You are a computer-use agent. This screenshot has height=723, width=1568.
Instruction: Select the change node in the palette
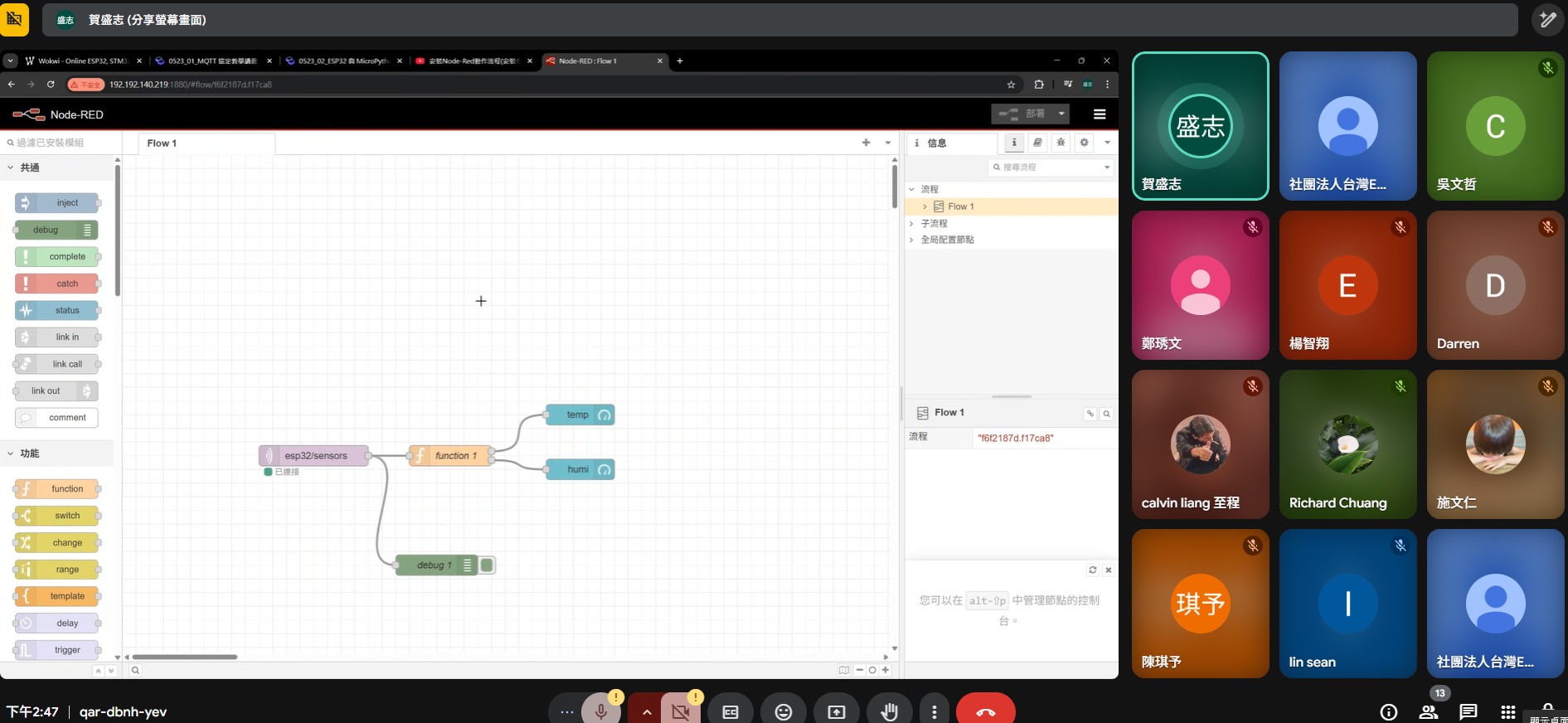coord(56,543)
